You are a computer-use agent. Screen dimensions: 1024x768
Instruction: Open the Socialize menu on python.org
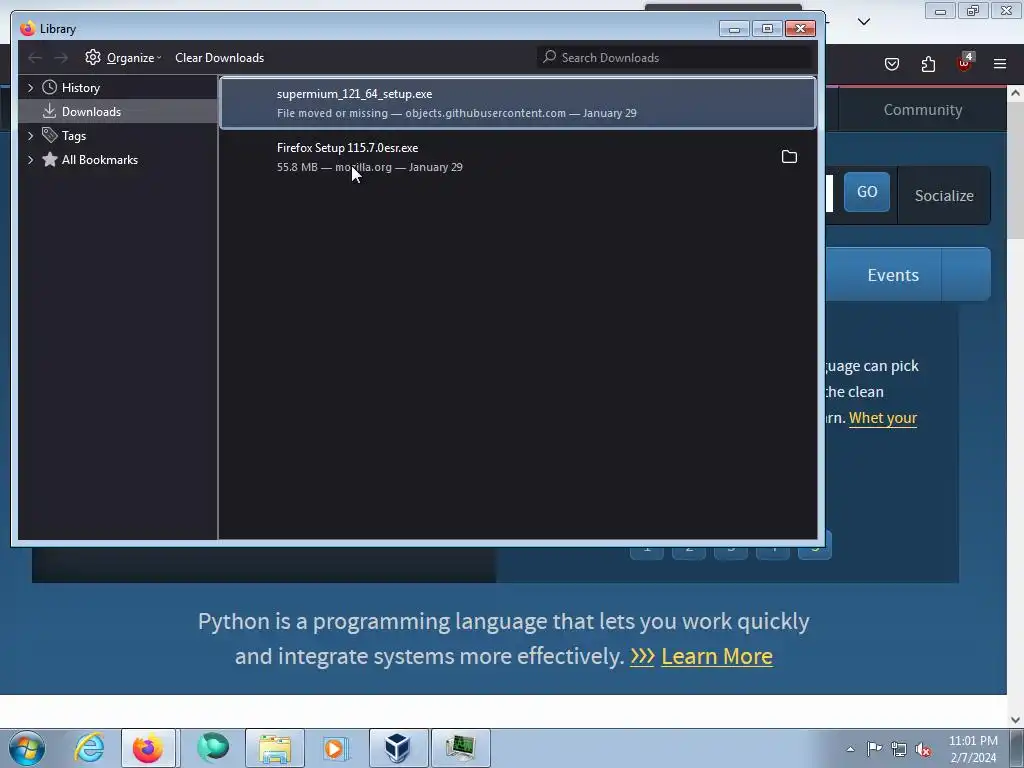[x=944, y=195]
